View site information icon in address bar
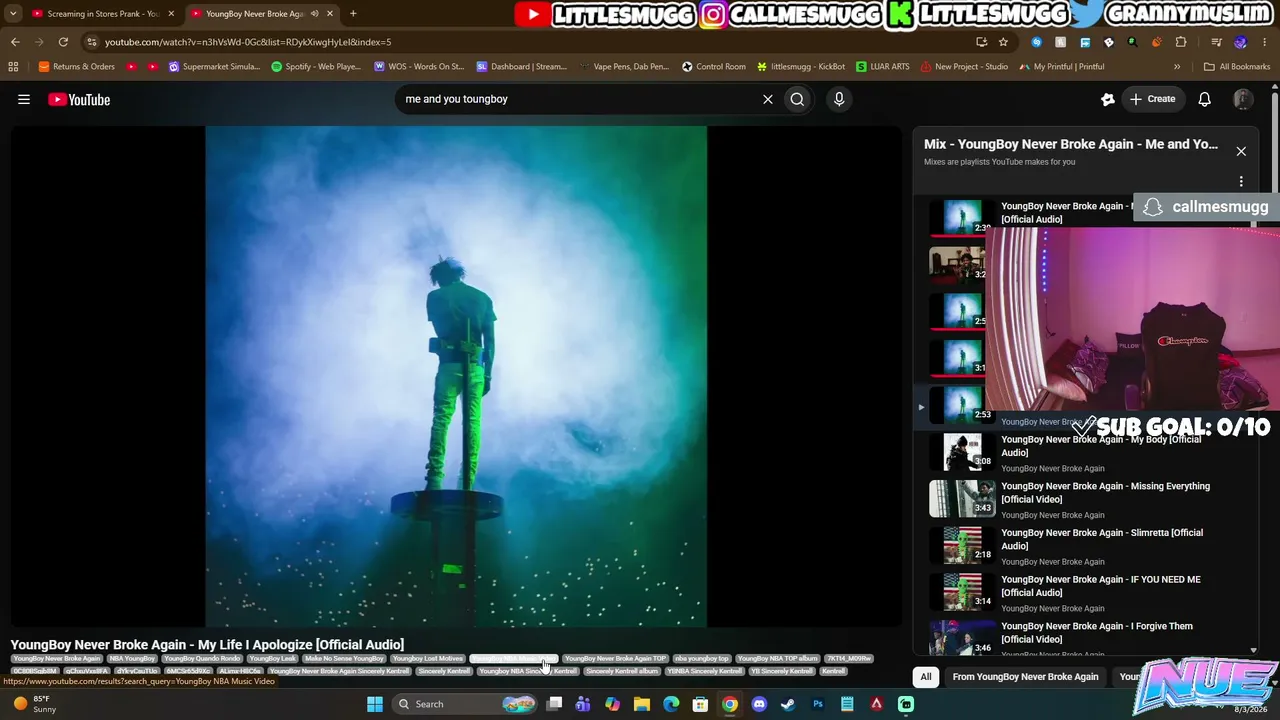The height and width of the screenshot is (720, 1280). [x=92, y=42]
